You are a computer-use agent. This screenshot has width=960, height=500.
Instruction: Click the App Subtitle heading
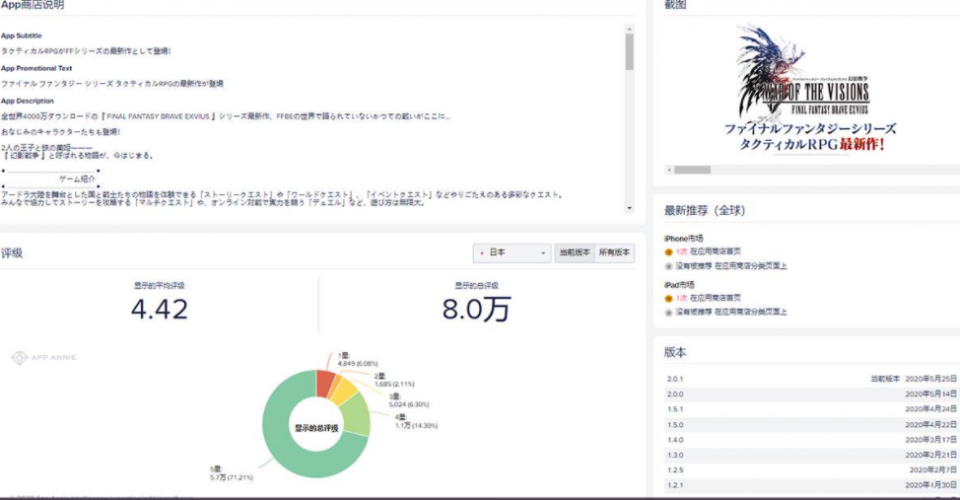point(21,35)
